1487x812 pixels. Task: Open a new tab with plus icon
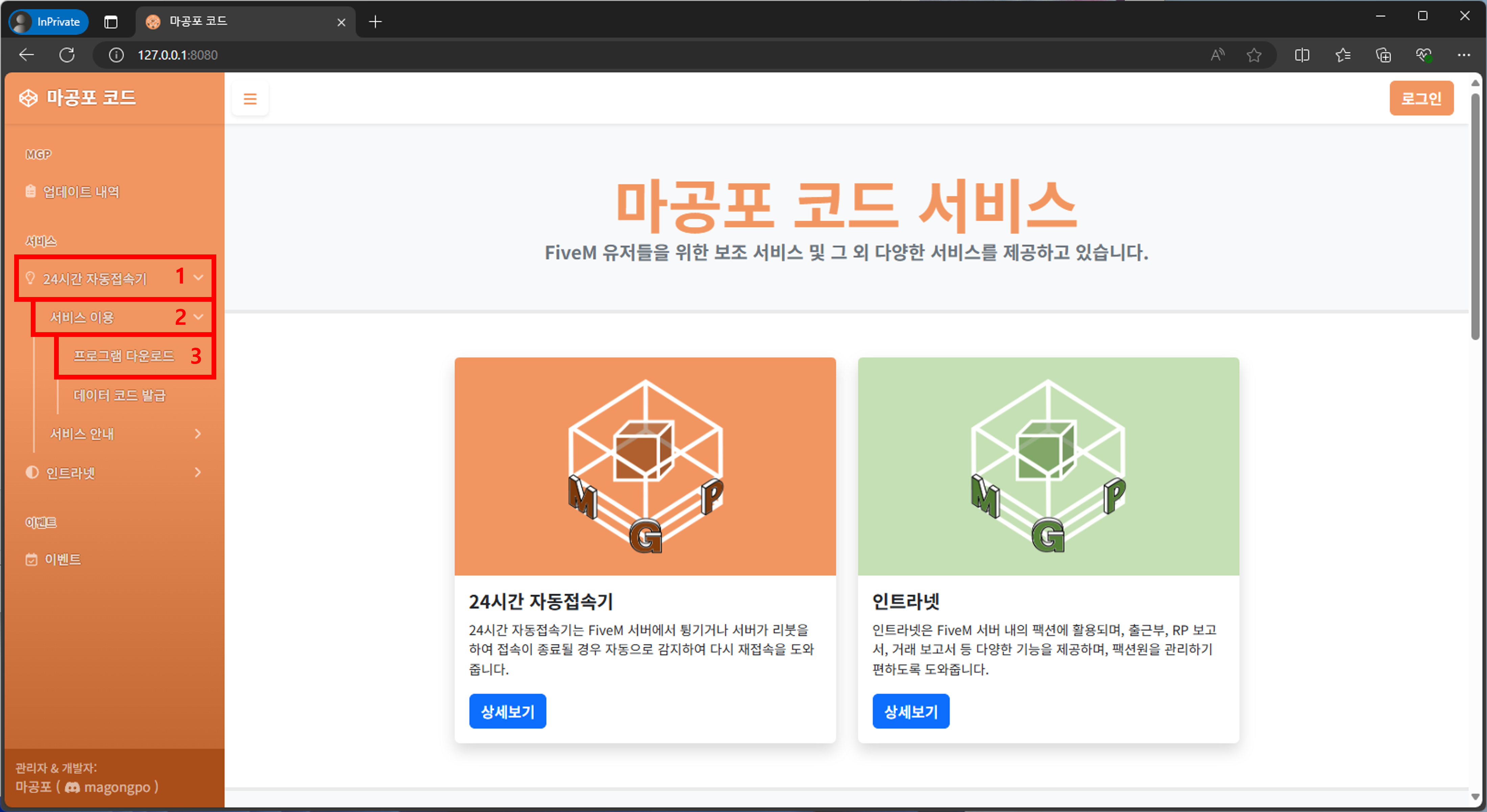375,22
